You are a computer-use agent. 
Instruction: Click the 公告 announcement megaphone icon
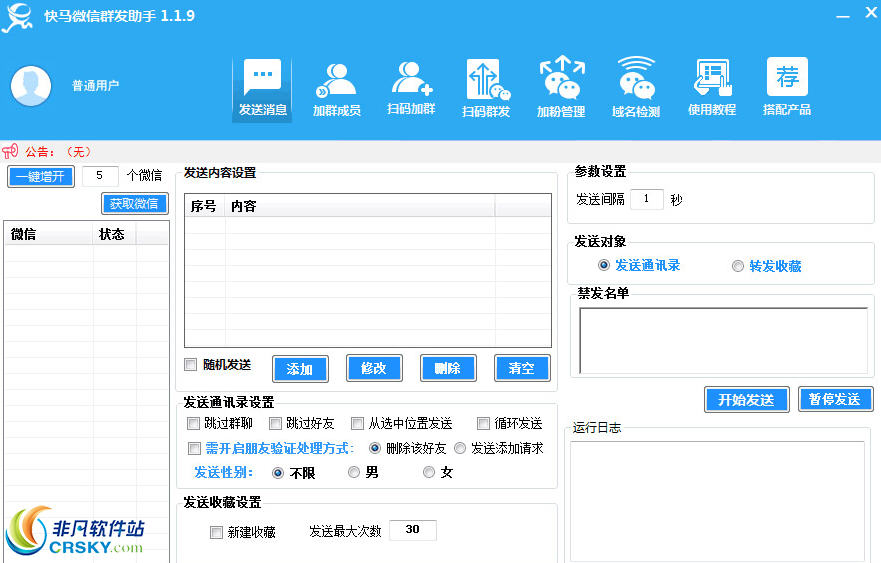10,151
